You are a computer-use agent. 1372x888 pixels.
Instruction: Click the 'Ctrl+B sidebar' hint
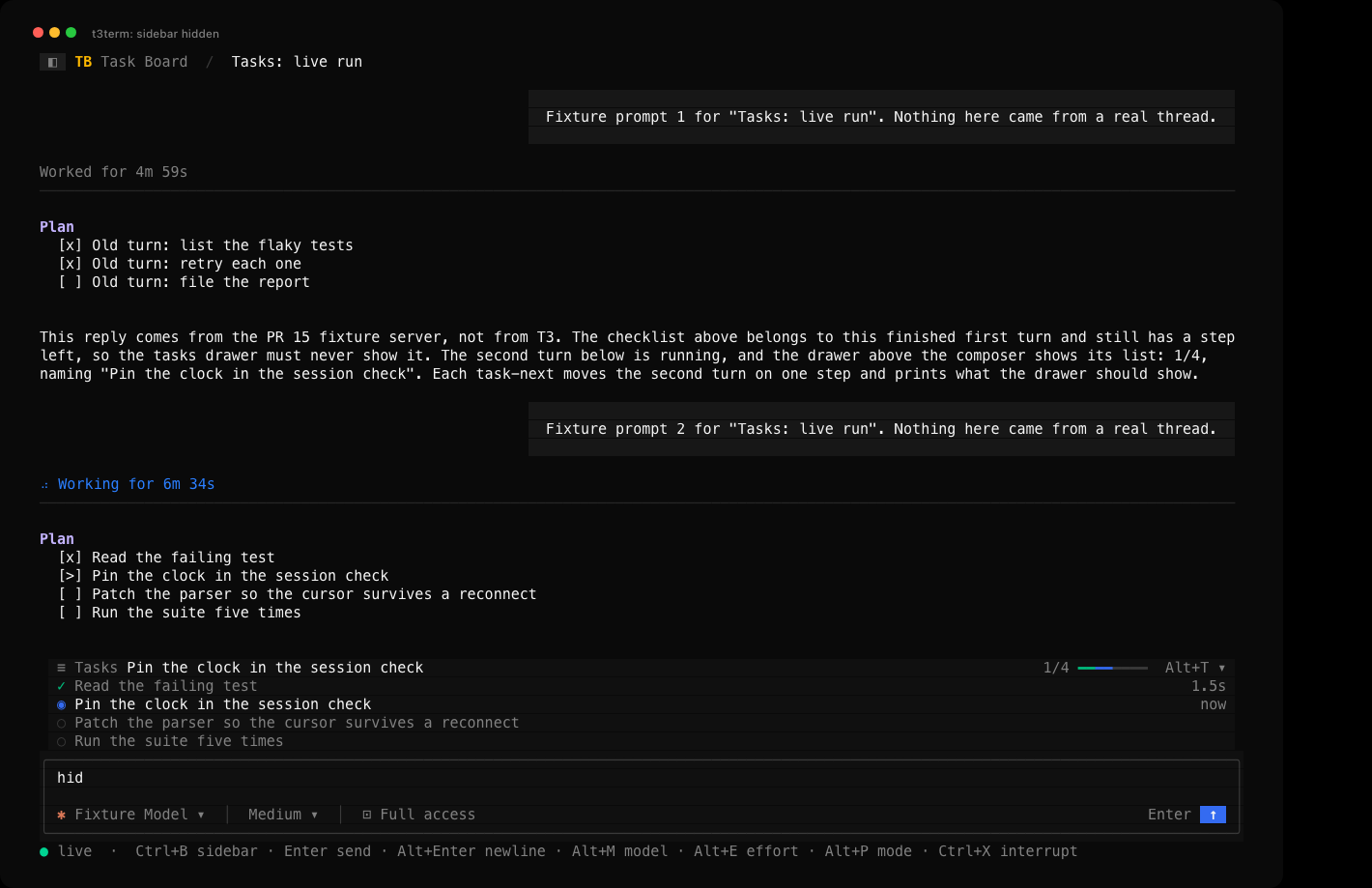pos(196,851)
